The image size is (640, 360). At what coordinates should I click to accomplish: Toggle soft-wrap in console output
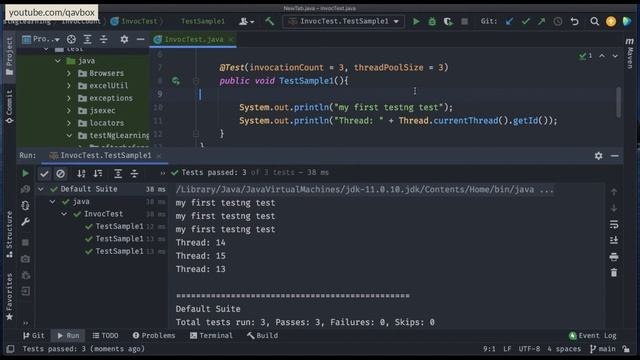[x=614, y=224]
